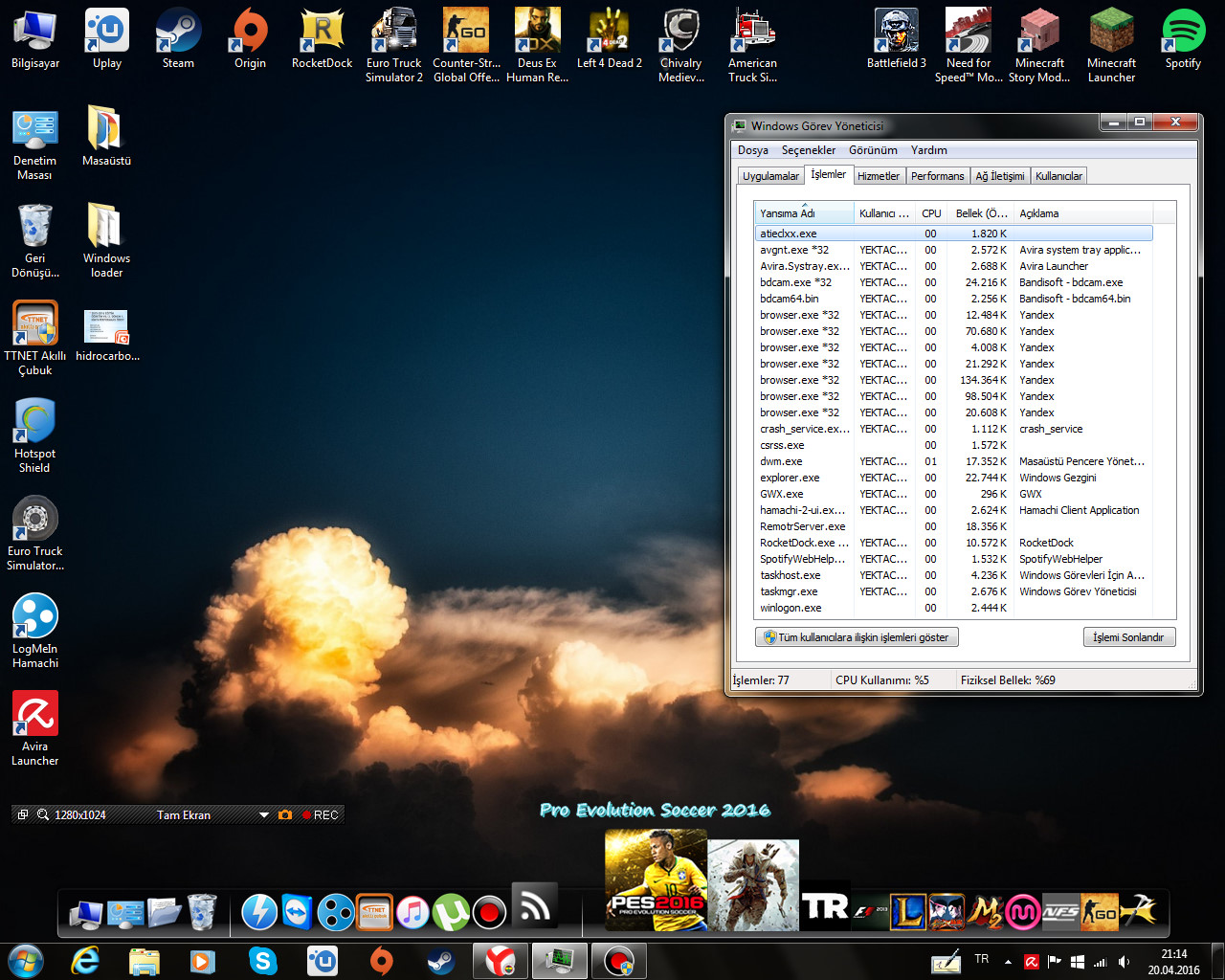This screenshot has height=980, width=1225.
Task: Click Tüm kullanıcılara ilişkin işlemleri göster
Action: (x=857, y=636)
